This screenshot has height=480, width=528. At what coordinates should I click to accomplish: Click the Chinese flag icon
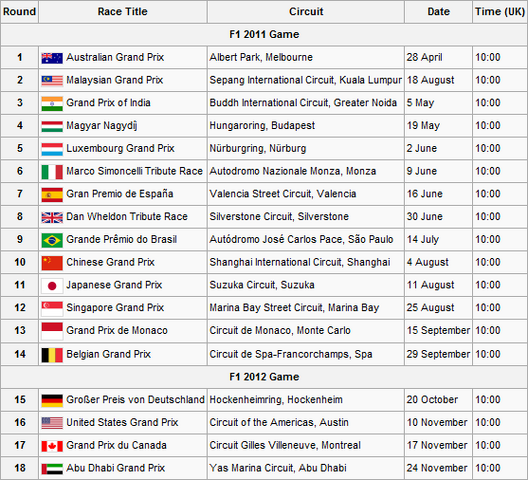point(52,263)
